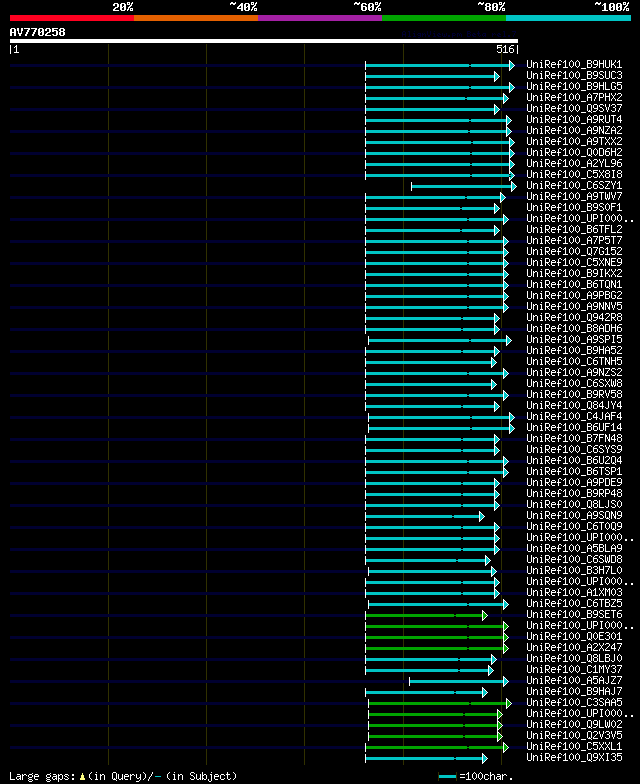Select the UniRef100_A1XM03 label
The width and height of the screenshot is (640, 784).
pos(574,592)
